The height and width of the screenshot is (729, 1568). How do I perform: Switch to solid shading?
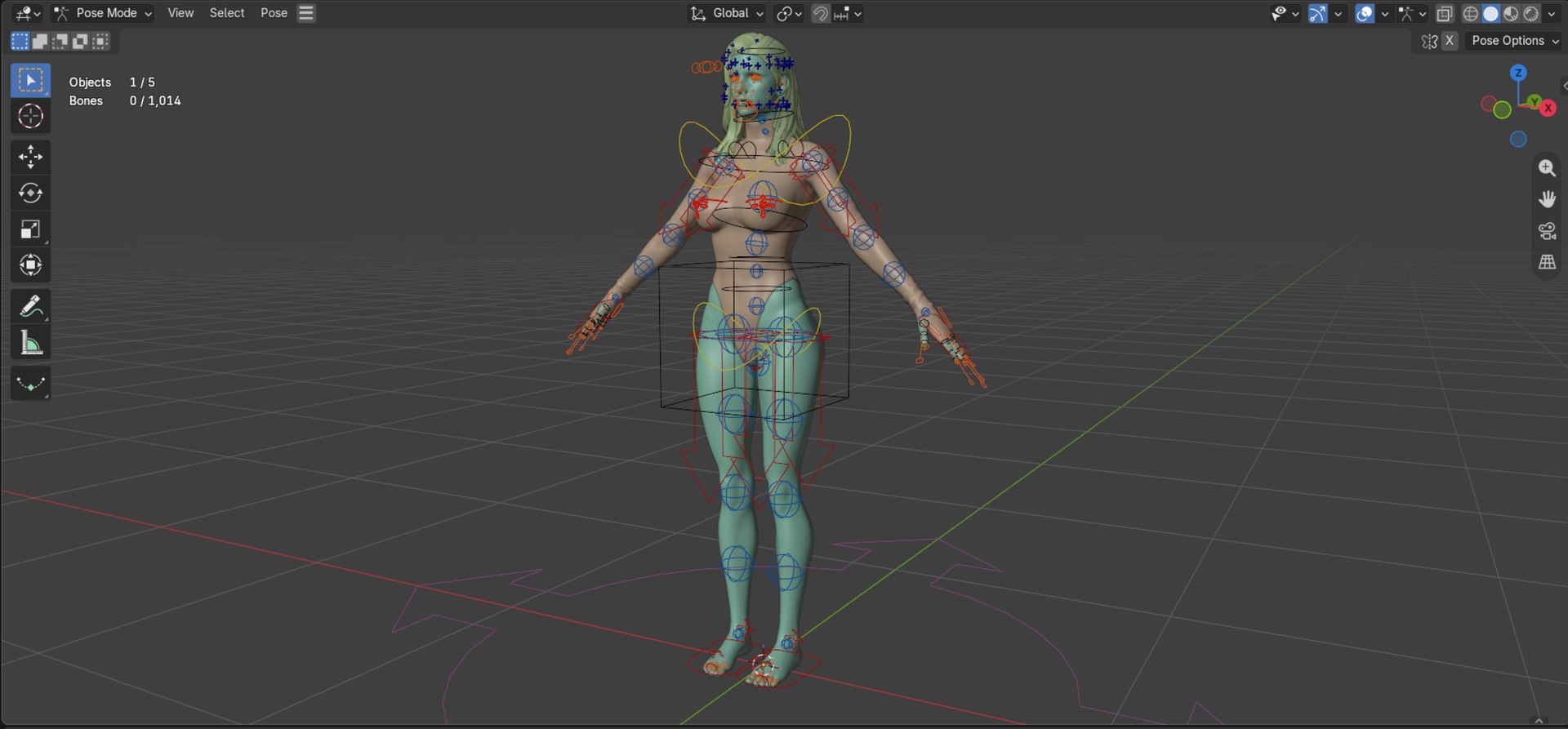coord(1490,13)
